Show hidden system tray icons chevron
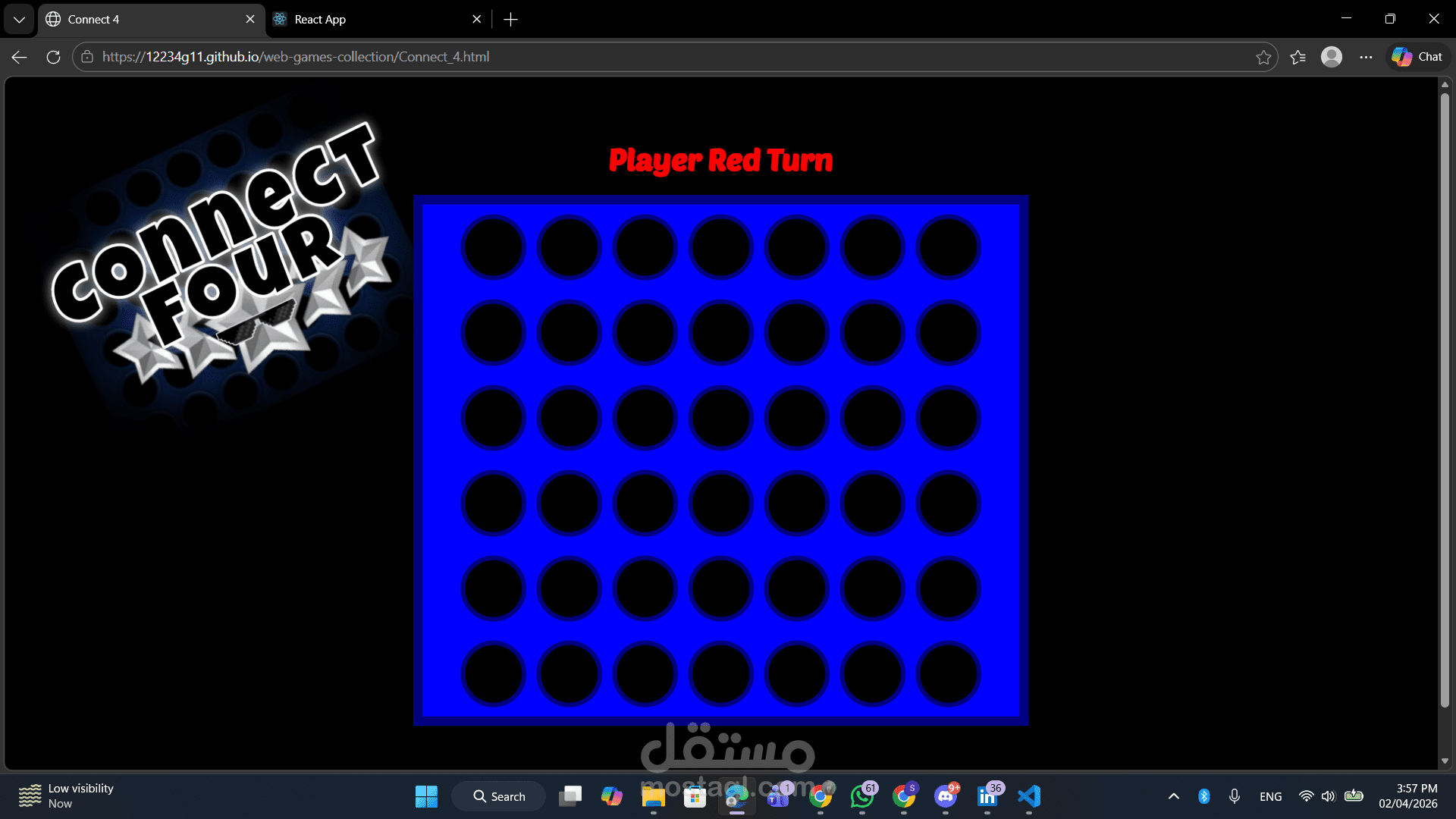Screen dimensions: 1456x819 click(1173, 796)
